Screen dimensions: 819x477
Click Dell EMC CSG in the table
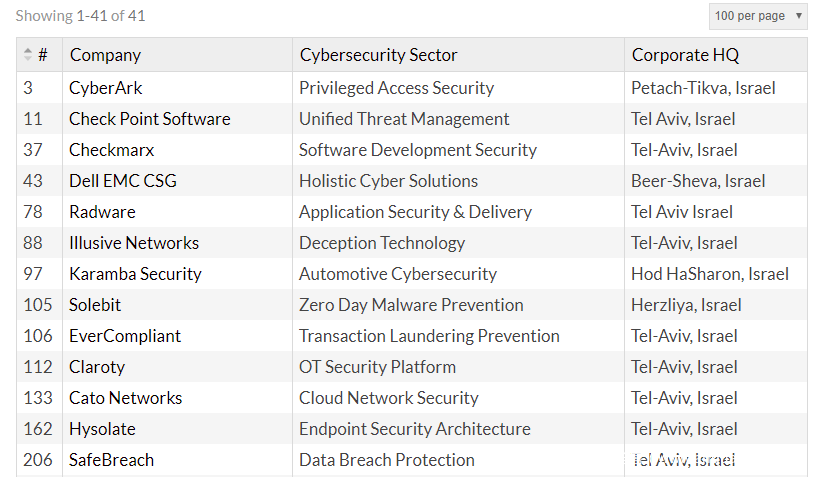122,181
